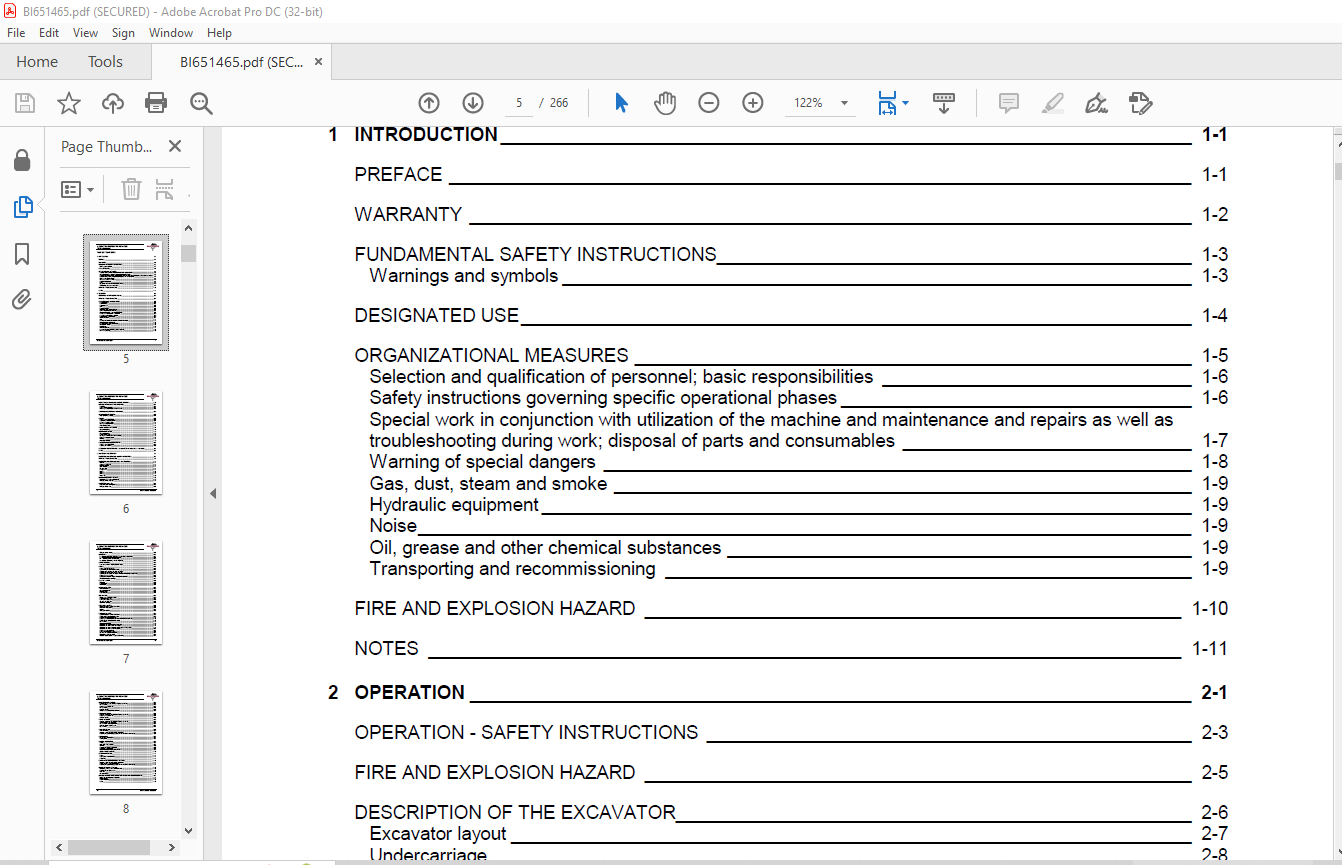
Task: Open the View menu
Action: 85,33
